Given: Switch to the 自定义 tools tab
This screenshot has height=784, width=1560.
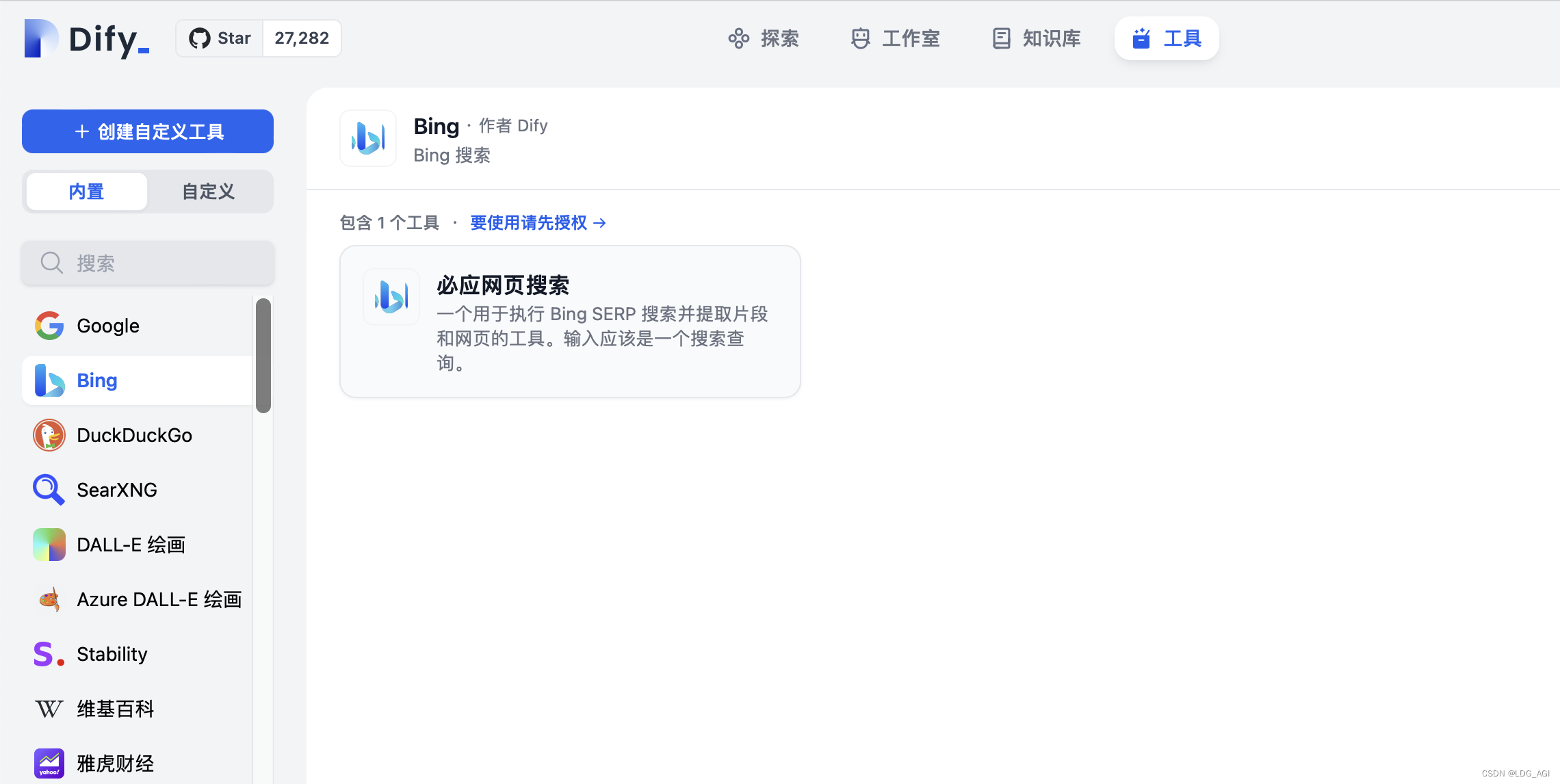Looking at the screenshot, I should (x=207, y=192).
